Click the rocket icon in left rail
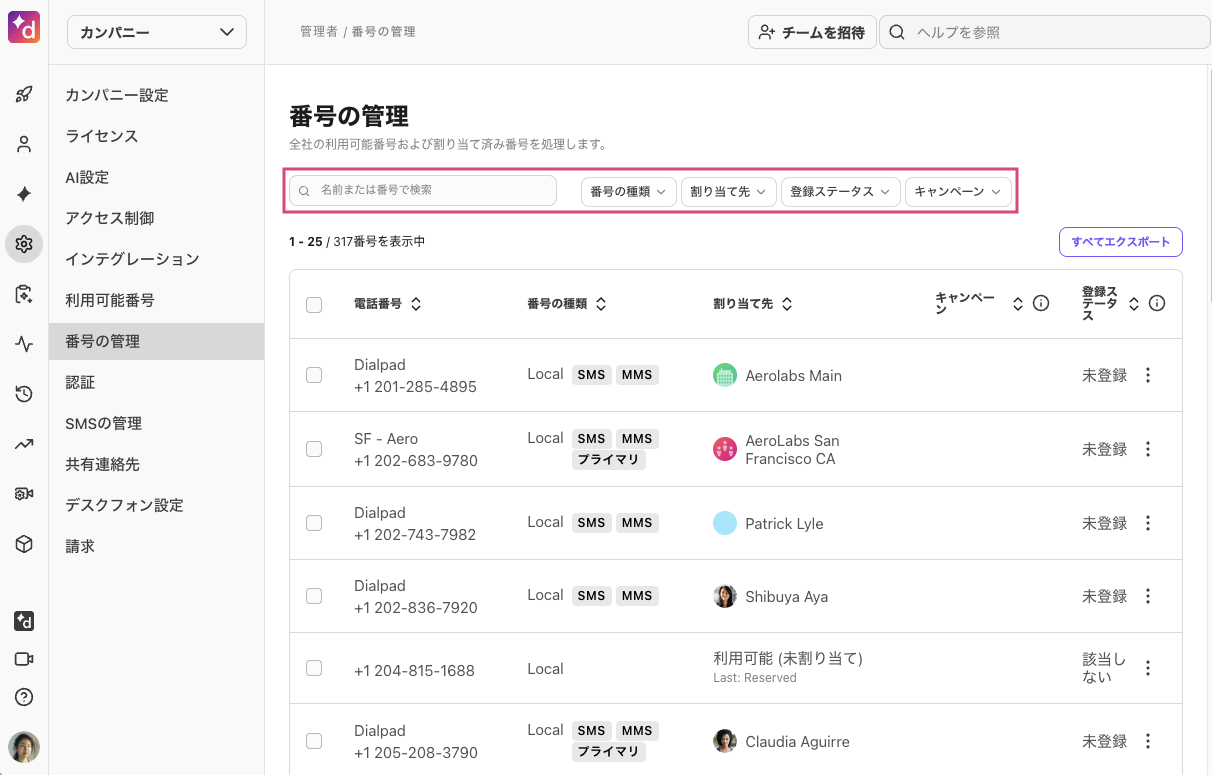Image resolution: width=1212 pixels, height=775 pixels. coord(24,95)
